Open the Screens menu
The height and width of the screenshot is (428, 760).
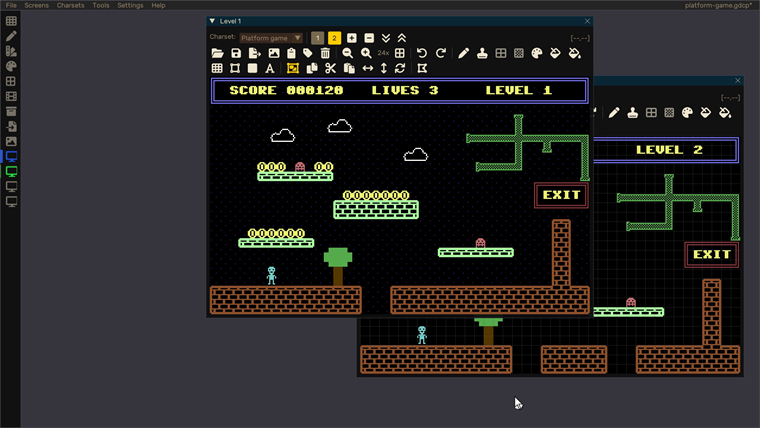[36, 5]
